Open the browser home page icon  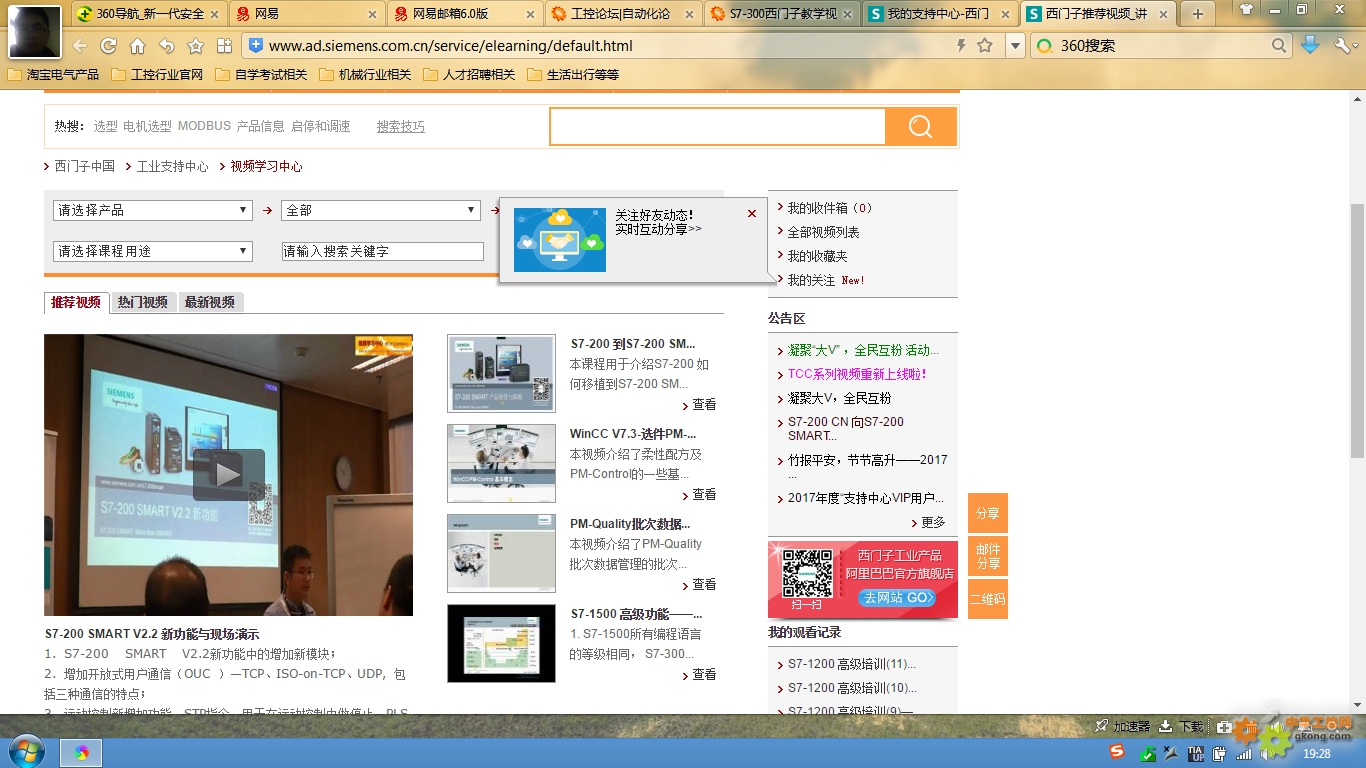click(137, 46)
